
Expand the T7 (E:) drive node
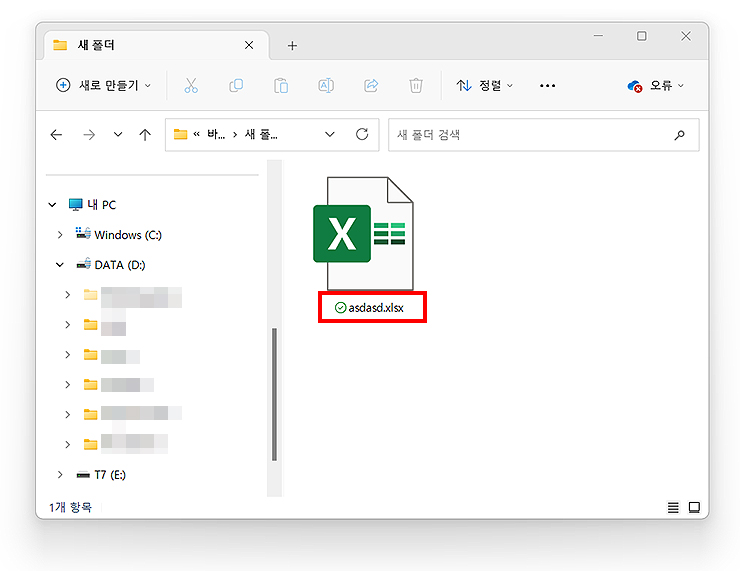click(x=60, y=475)
